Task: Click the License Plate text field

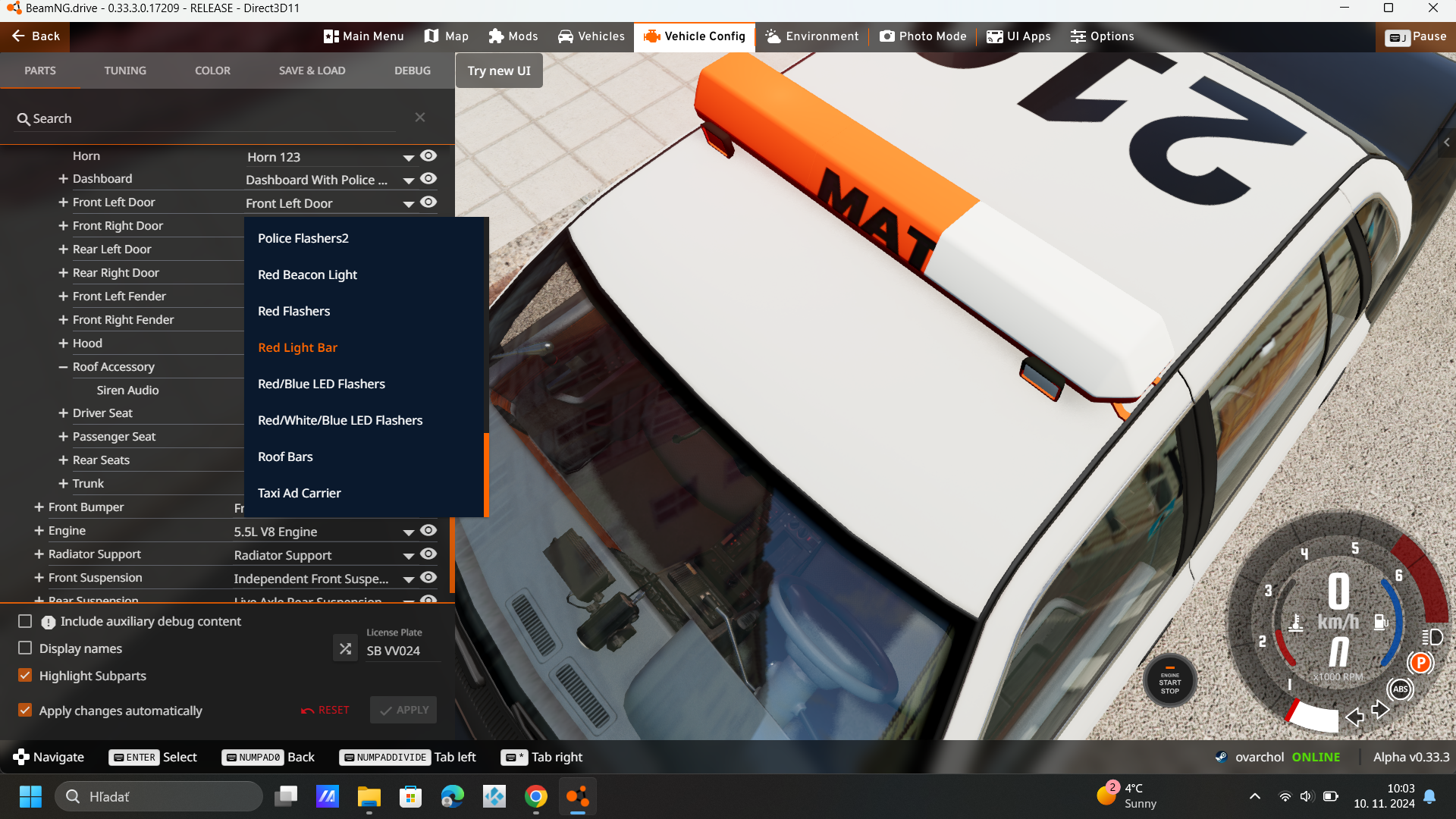Action: coord(402,651)
